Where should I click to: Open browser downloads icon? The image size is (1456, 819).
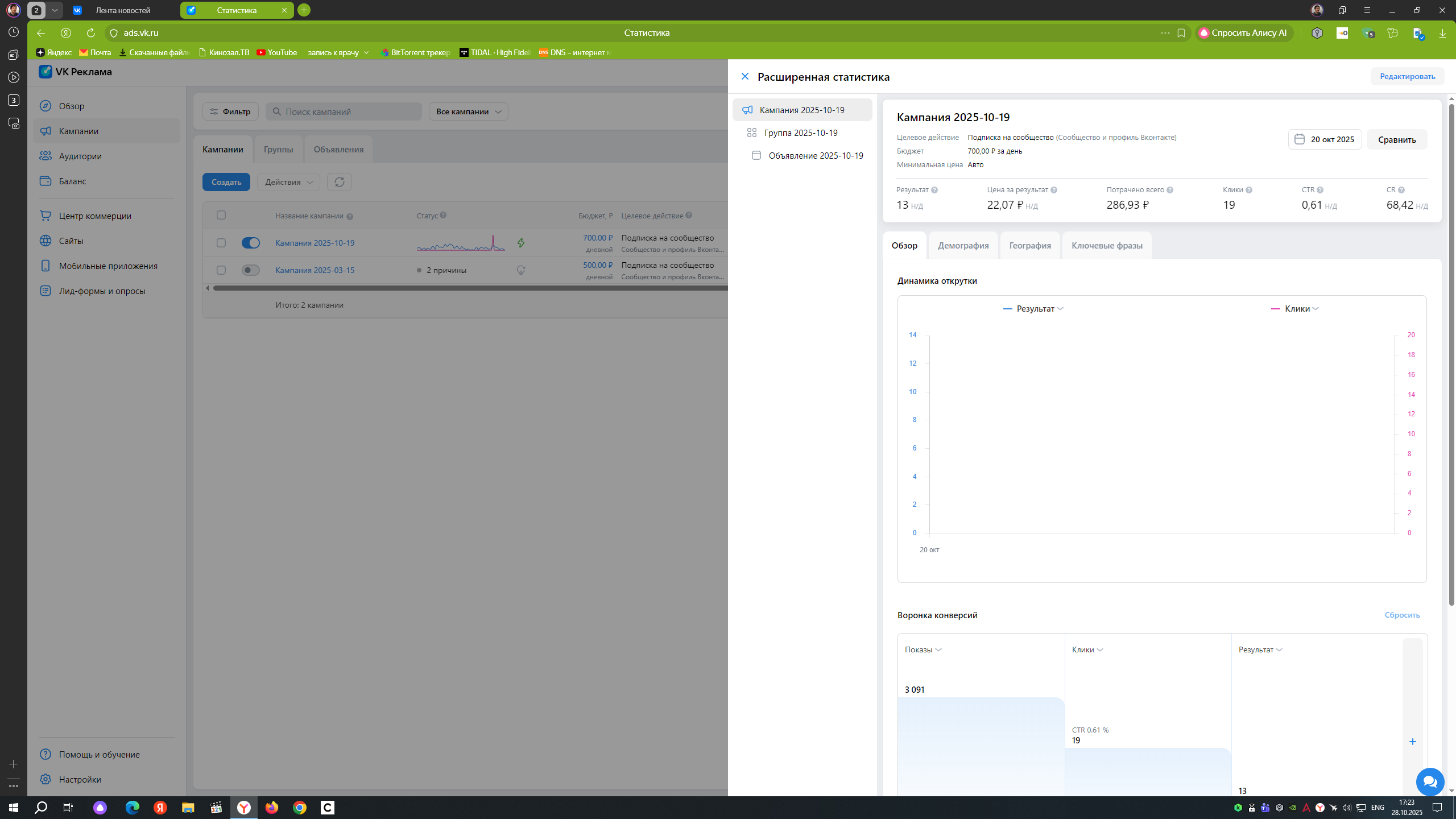(x=1442, y=33)
